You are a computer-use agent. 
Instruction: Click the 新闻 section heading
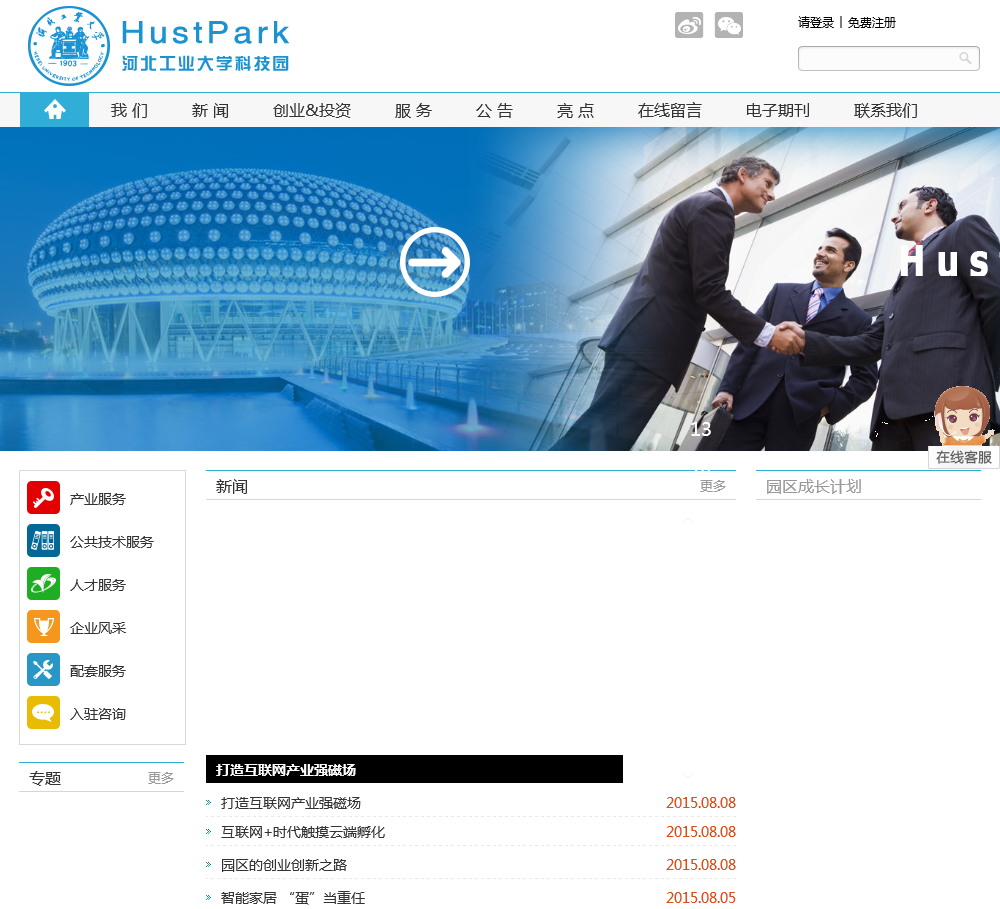tap(232, 487)
